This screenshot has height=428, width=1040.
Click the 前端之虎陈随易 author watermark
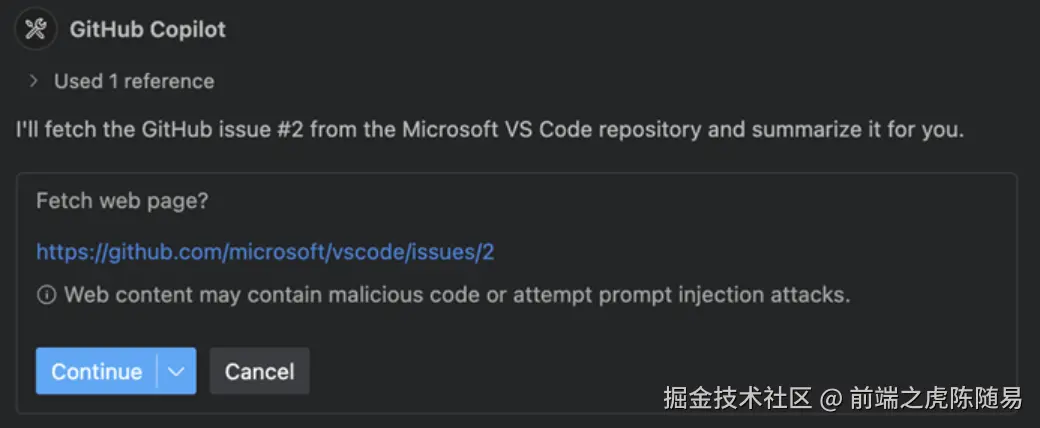936,398
